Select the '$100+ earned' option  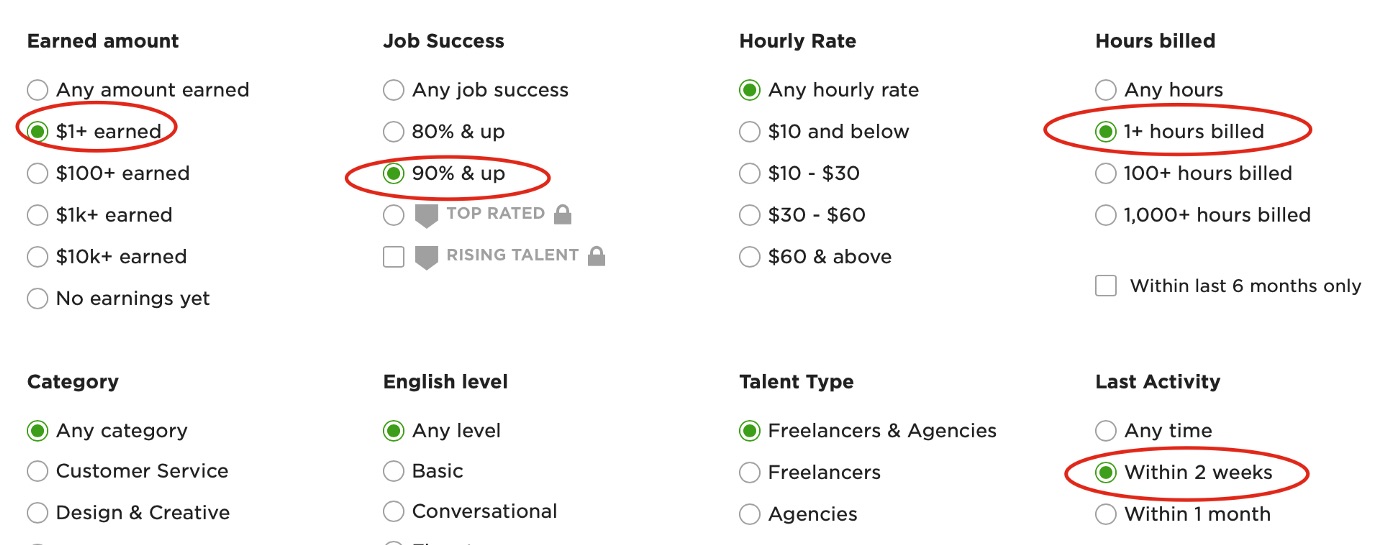(x=38, y=174)
